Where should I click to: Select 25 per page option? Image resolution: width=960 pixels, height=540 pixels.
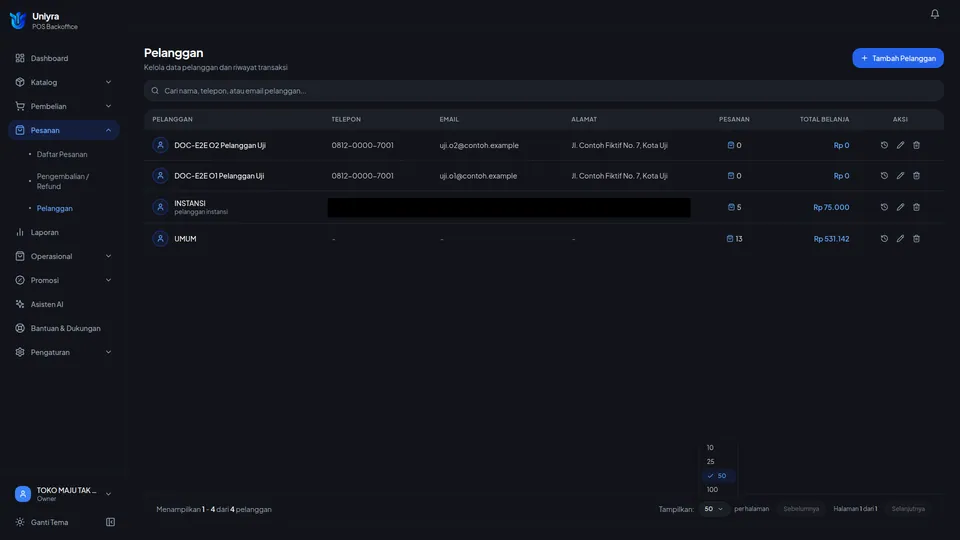718,462
